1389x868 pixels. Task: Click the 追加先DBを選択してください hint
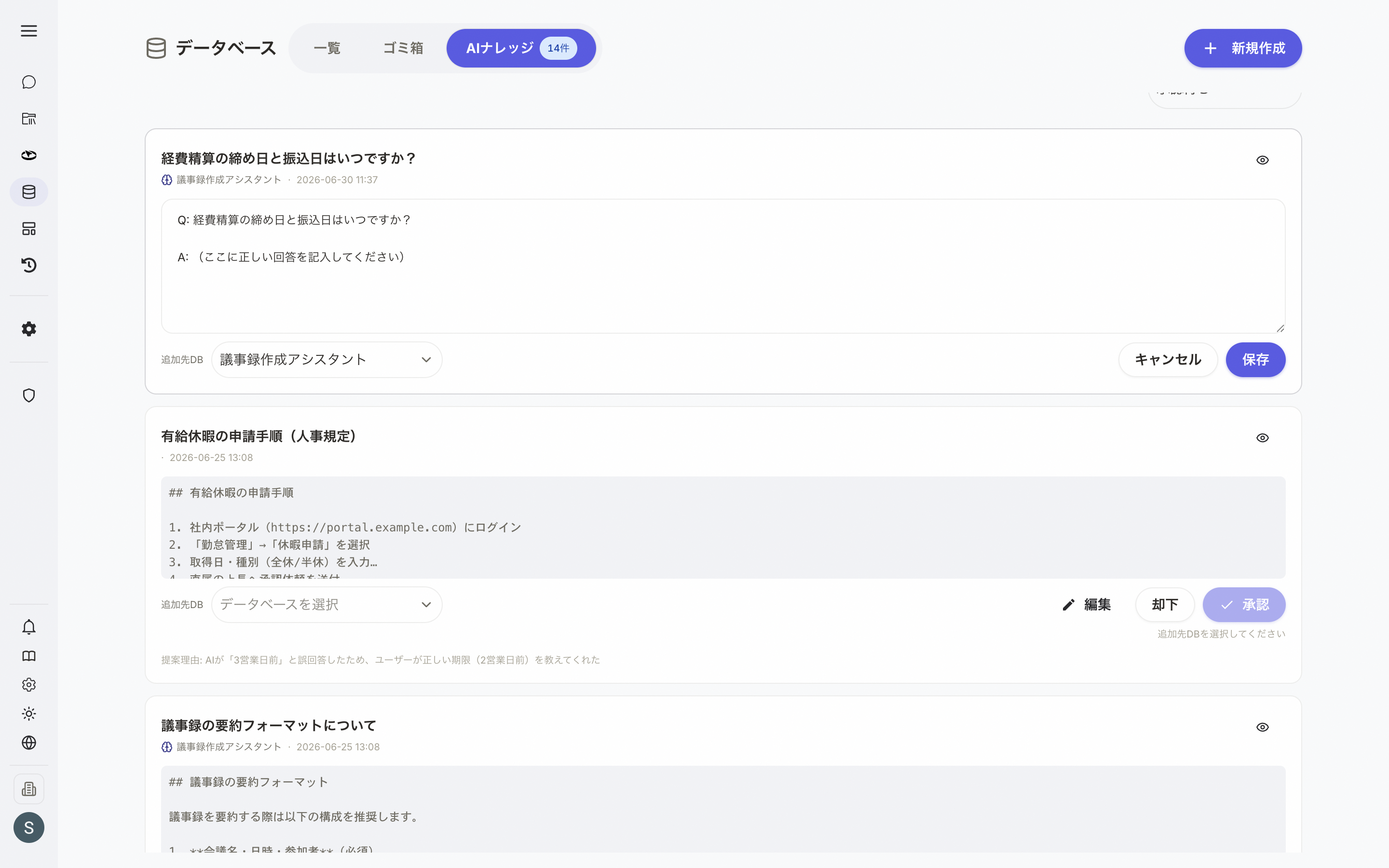coord(1221,634)
